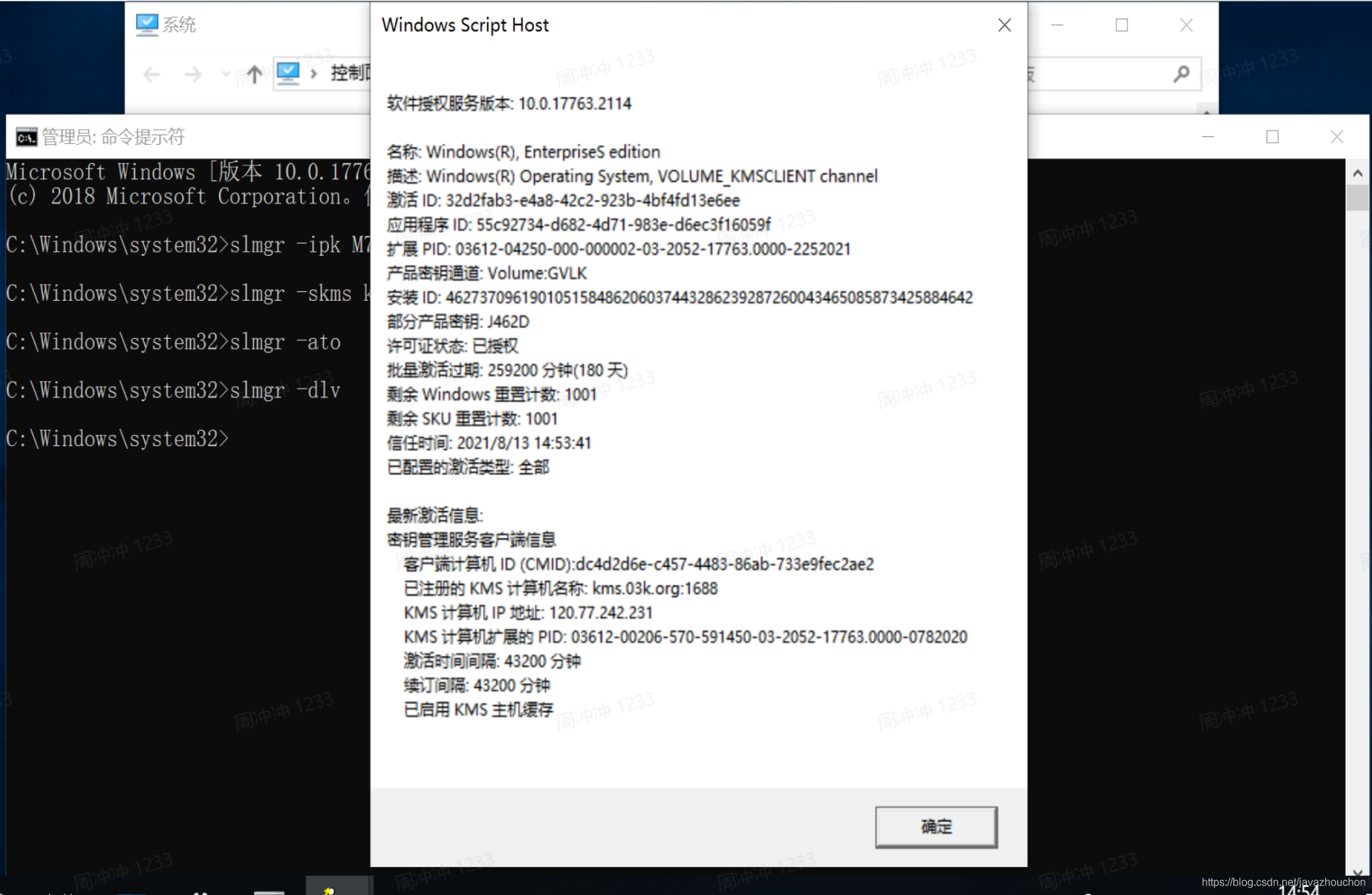Image resolution: width=1372 pixels, height=895 pixels.
Task: Click the forward arrow in the 系统 window
Action: point(192,74)
